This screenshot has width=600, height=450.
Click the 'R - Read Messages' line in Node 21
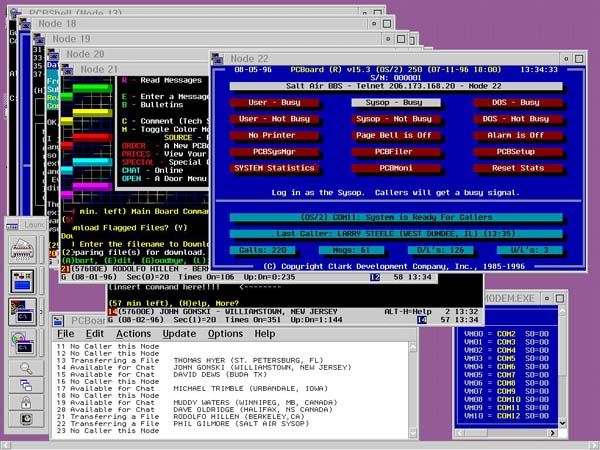click(162, 80)
